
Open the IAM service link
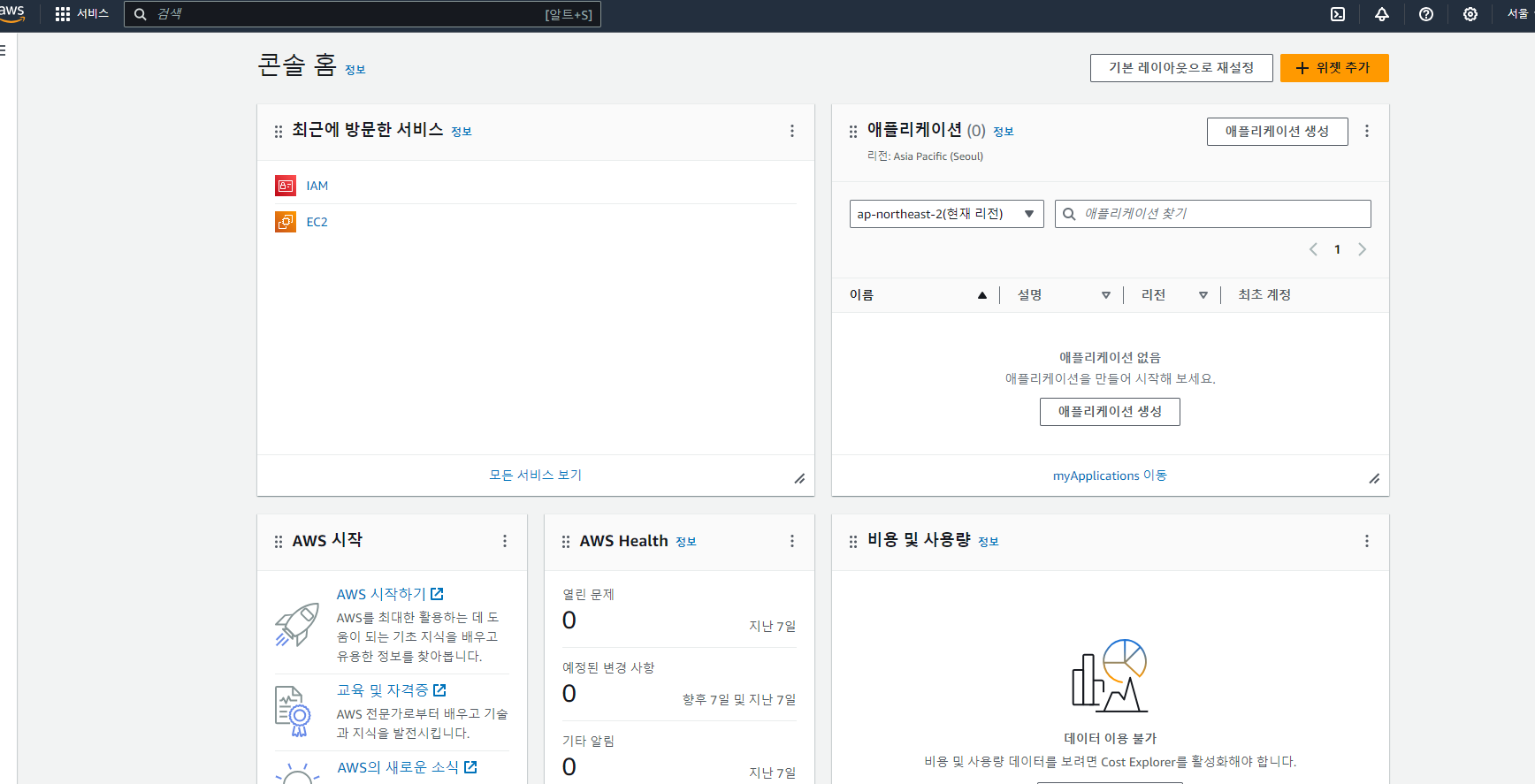(317, 186)
